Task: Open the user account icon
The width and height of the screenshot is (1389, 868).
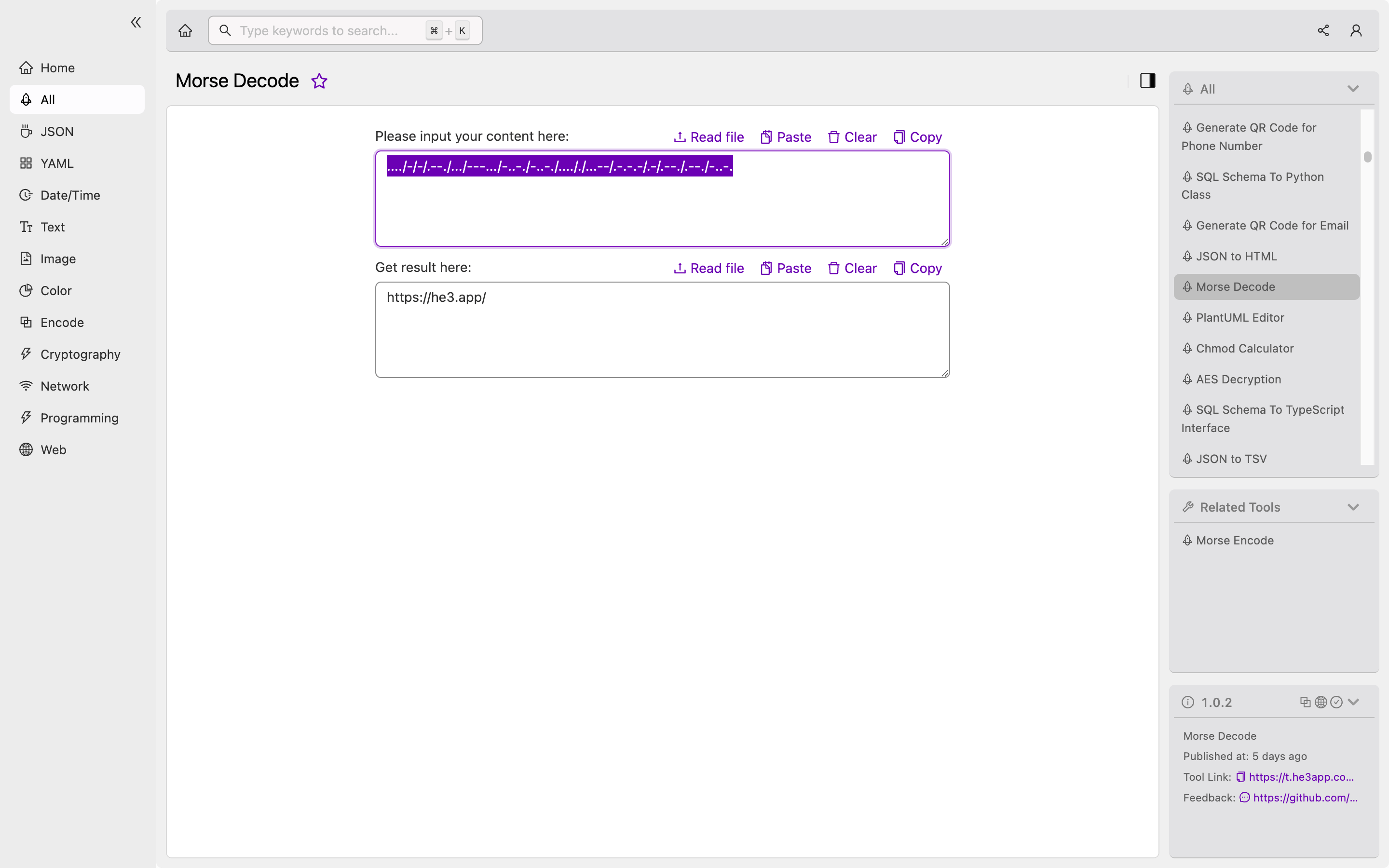Action: click(x=1356, y=30)
